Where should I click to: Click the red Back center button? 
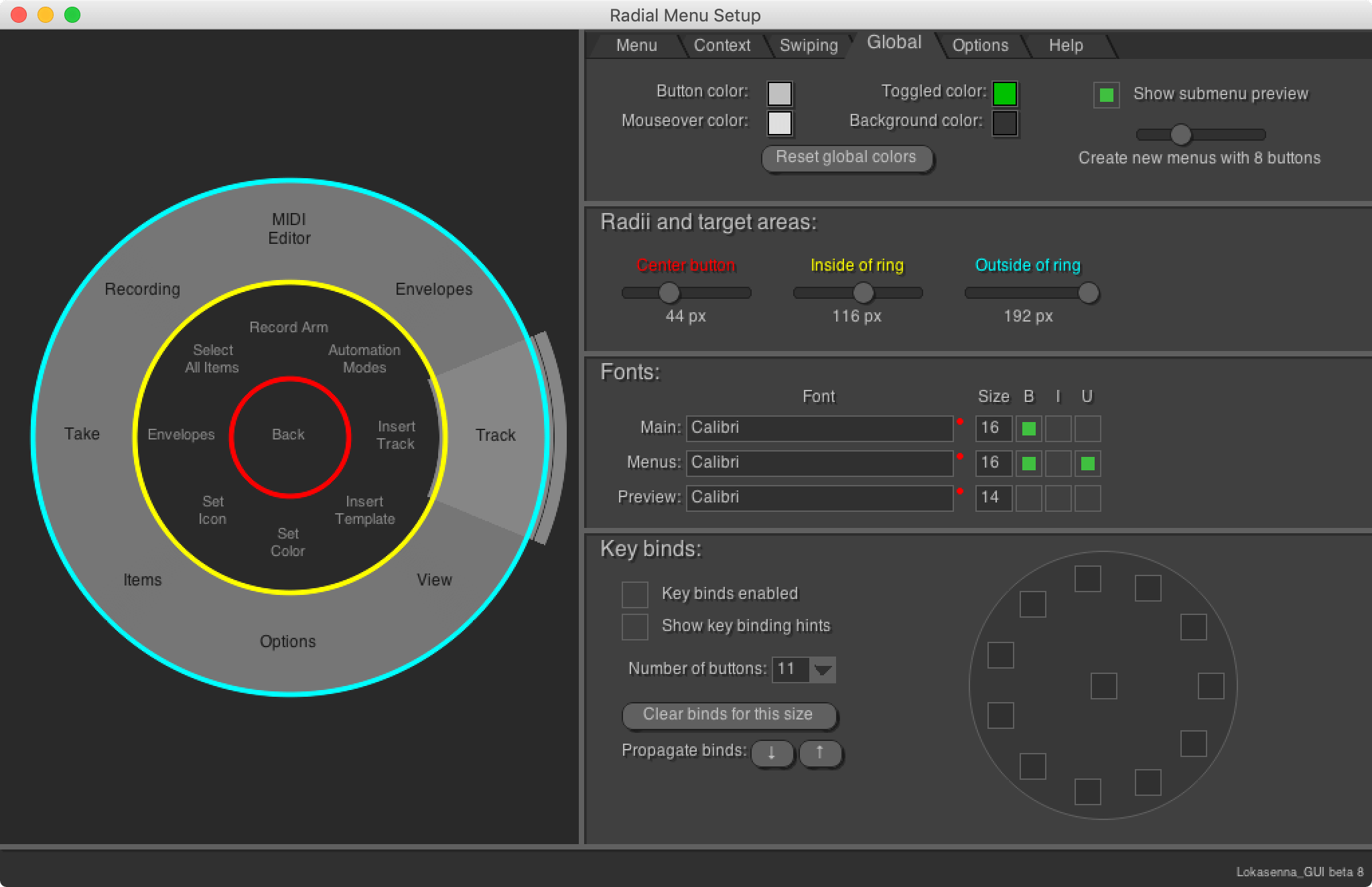click(289, 435)
